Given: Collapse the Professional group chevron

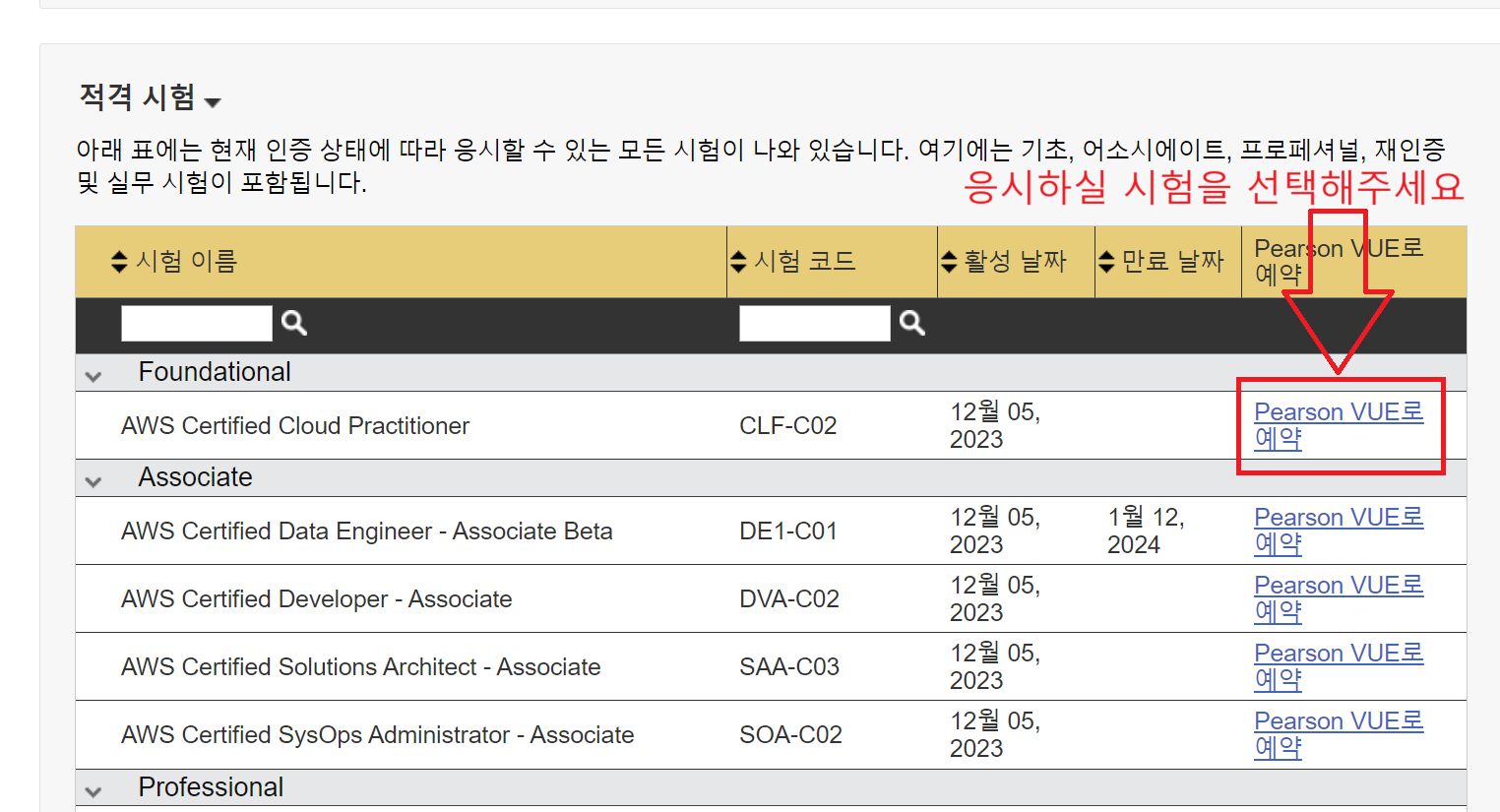Looking at the screenshot, I should (x=94, y=791).
